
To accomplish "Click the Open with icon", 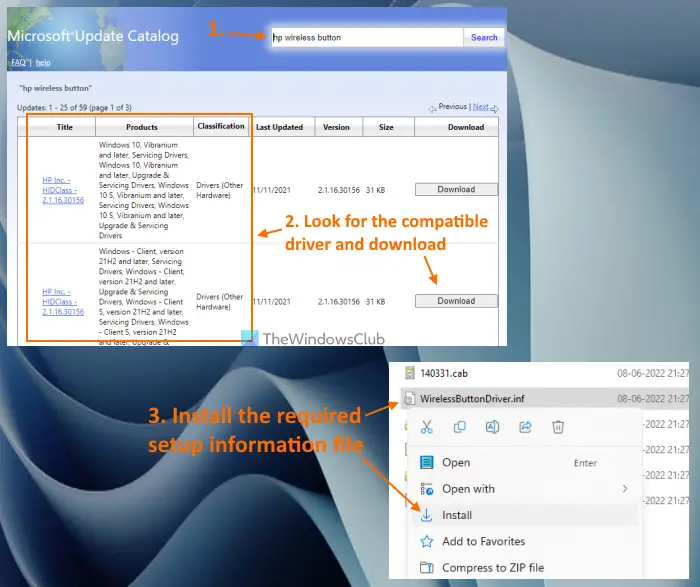I will (426, 489).
